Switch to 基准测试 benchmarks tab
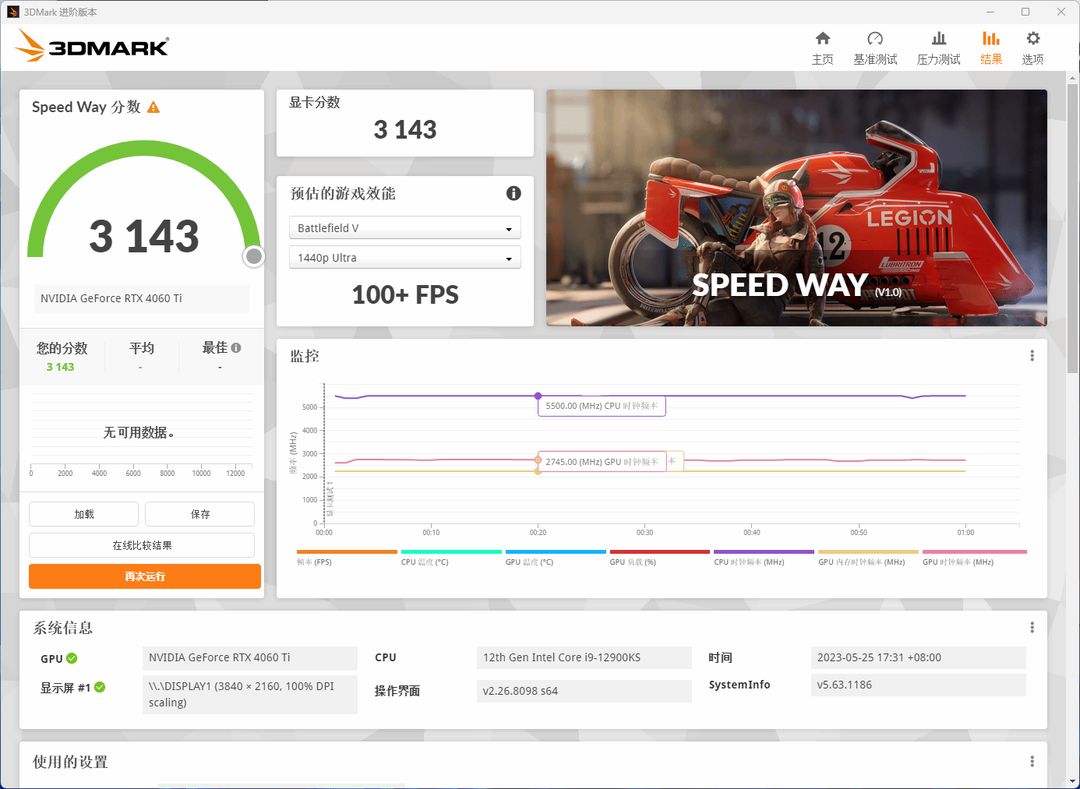 tap(875, 48)
